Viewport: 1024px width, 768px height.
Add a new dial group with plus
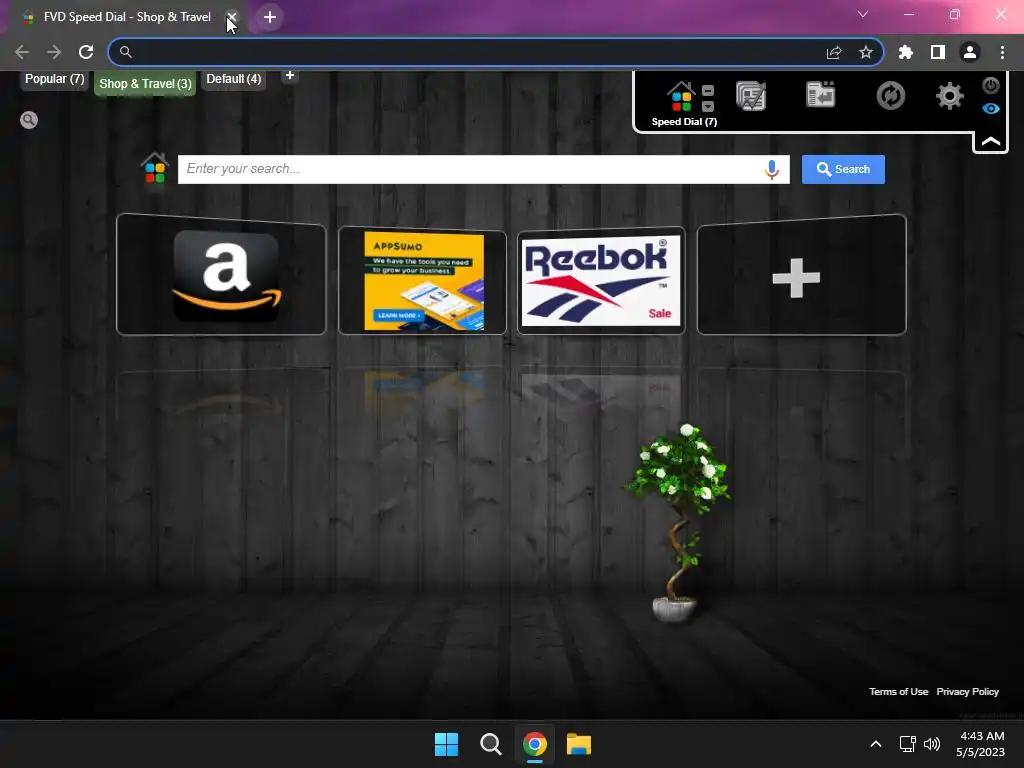(290, 76)
